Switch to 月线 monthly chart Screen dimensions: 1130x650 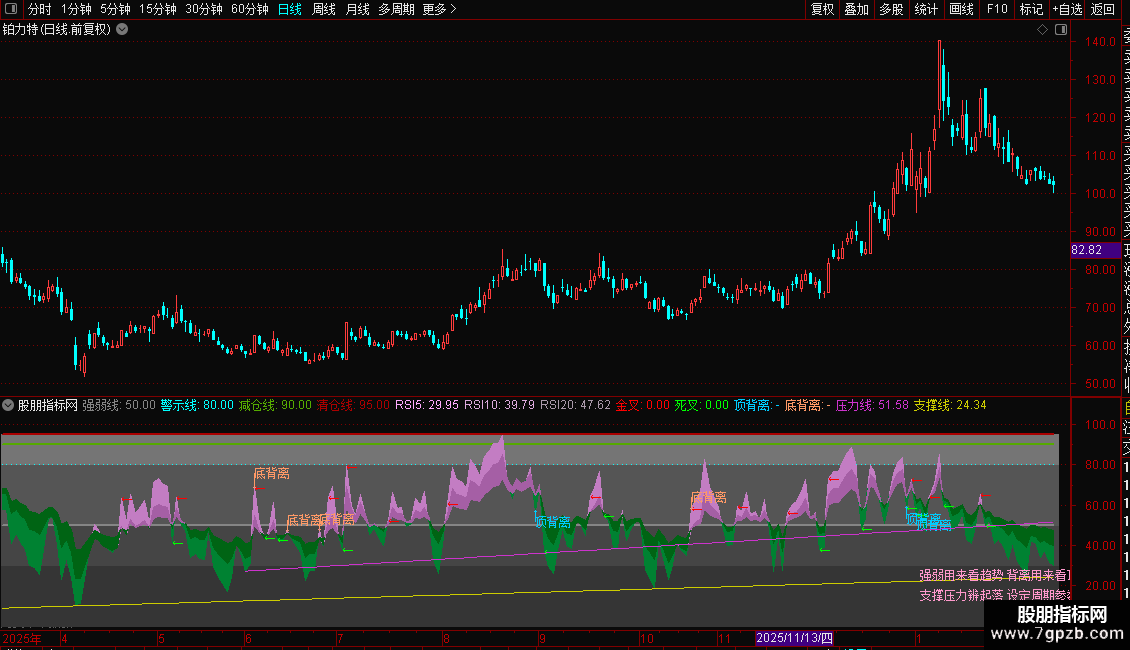357,9
